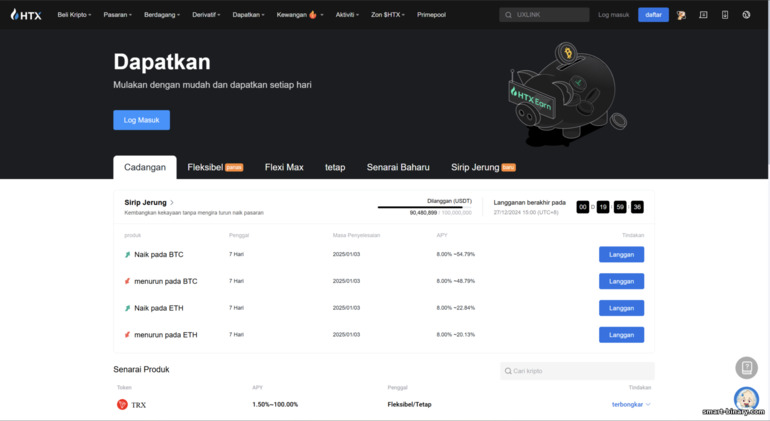This screenshot has height=421, width=770.
Task: Open the chat assistant avatar
Action: coord(746,398)
